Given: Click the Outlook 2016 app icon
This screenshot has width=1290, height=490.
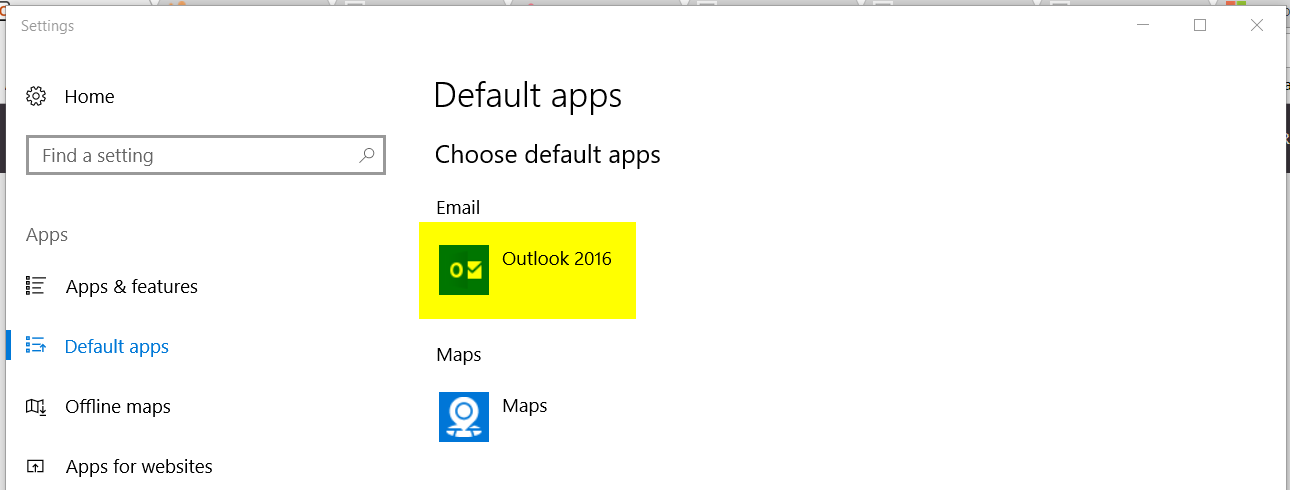Looking at the screenshot, I should (464, 270).
